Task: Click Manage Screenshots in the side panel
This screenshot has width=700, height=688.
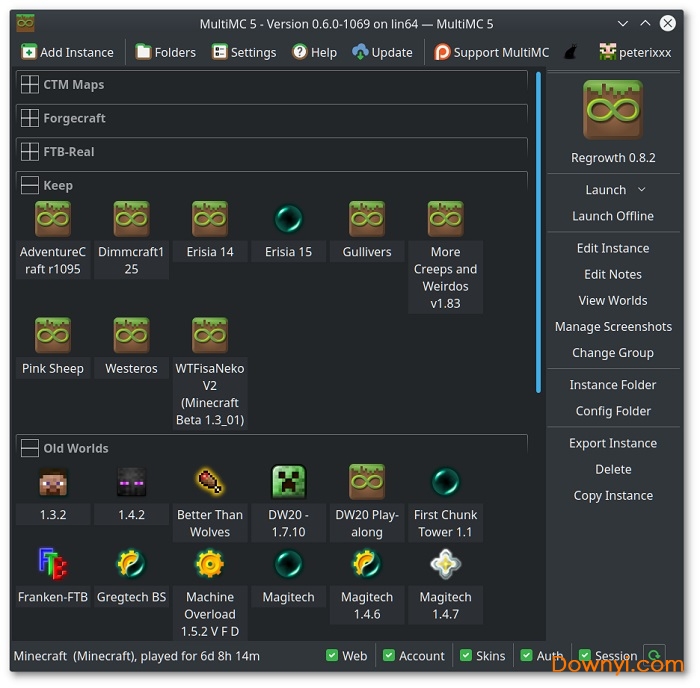Action: (613, 326)
